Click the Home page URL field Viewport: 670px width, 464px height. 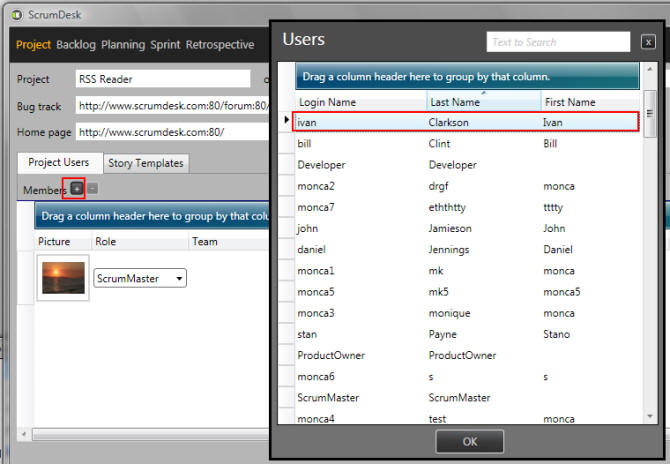click(173, 132)
